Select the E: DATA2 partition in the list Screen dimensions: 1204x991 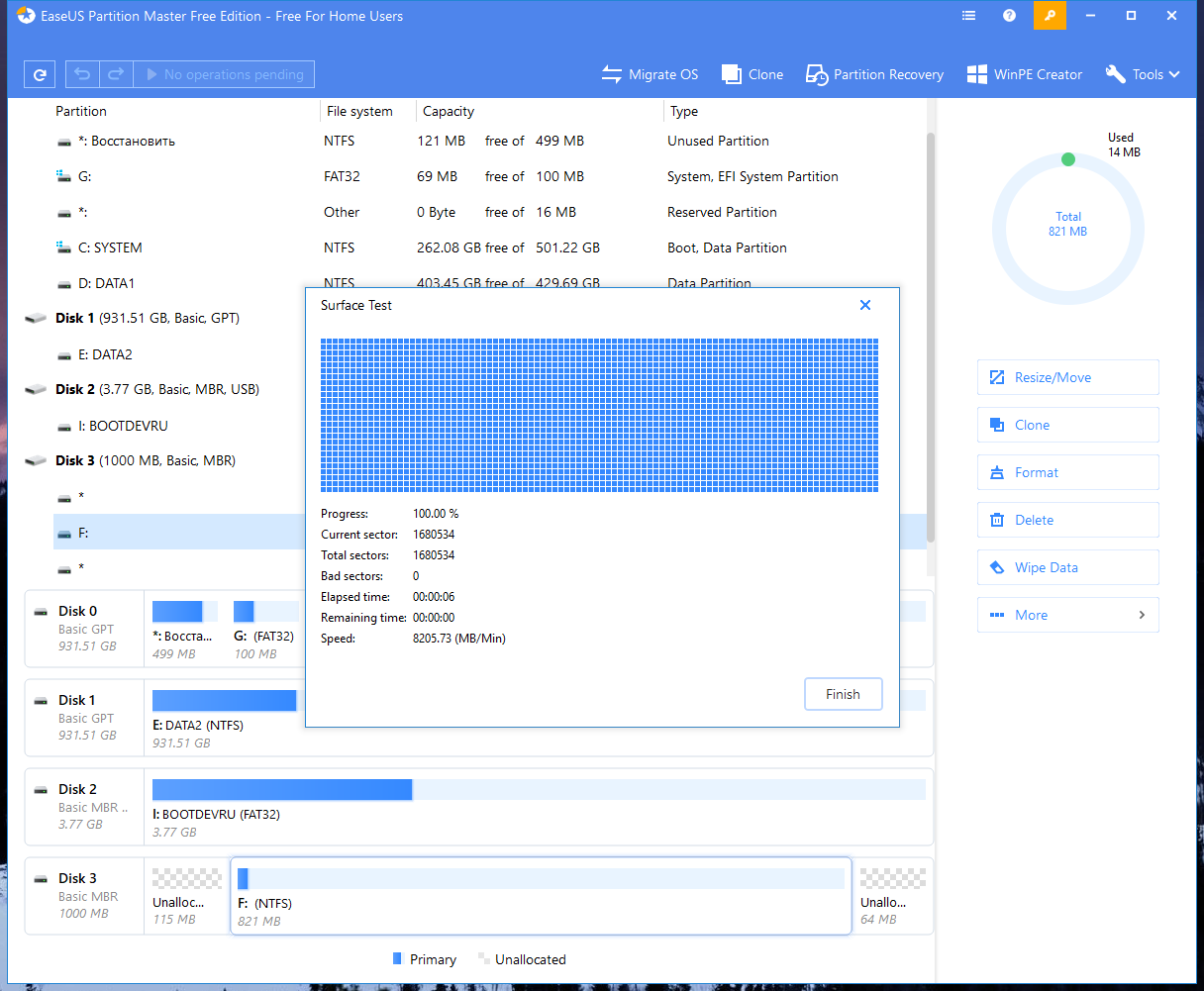pos(106,354)
